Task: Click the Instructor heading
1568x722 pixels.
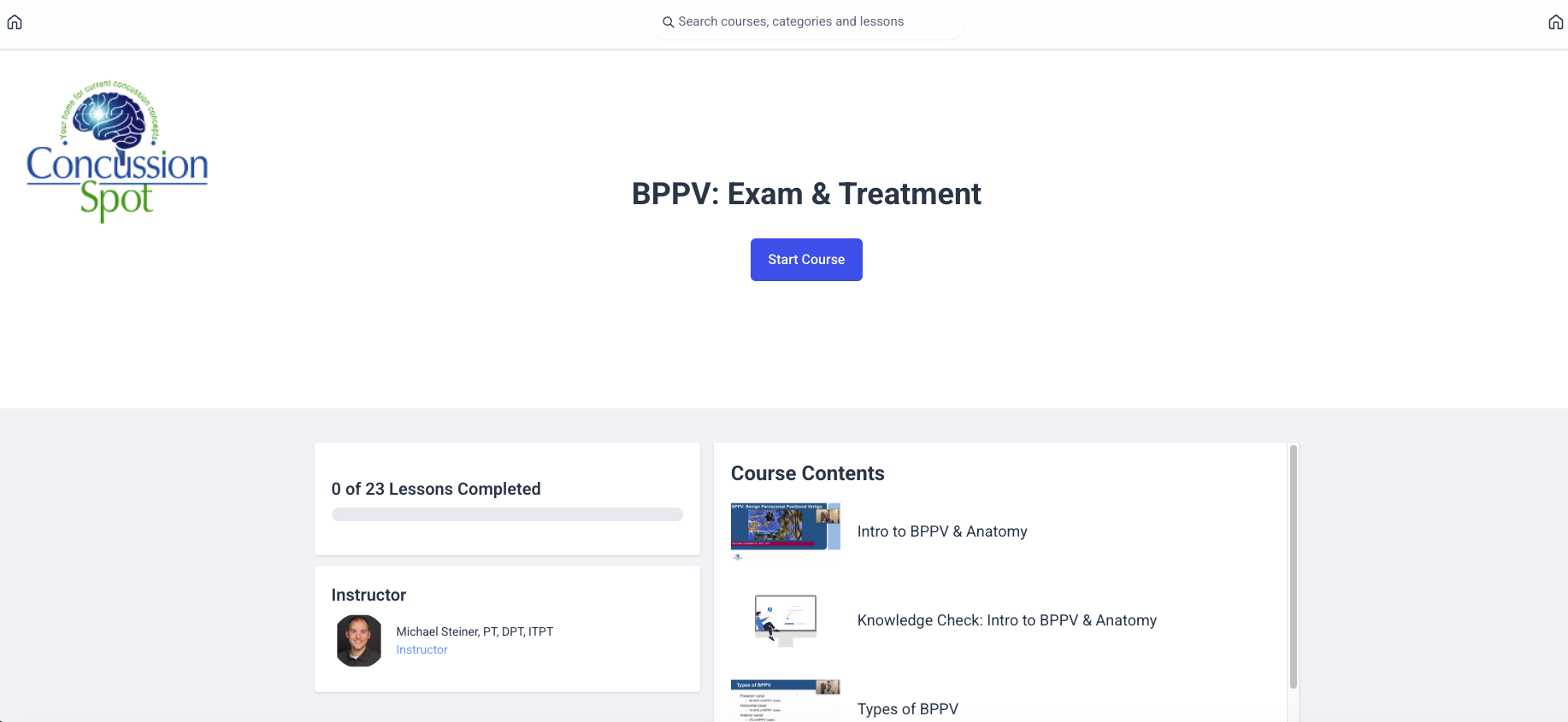Action: [x=368, y=595]
